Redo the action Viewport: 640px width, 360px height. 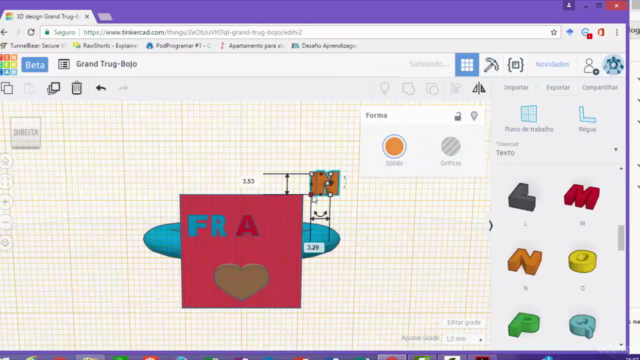(x=123, y=88)
